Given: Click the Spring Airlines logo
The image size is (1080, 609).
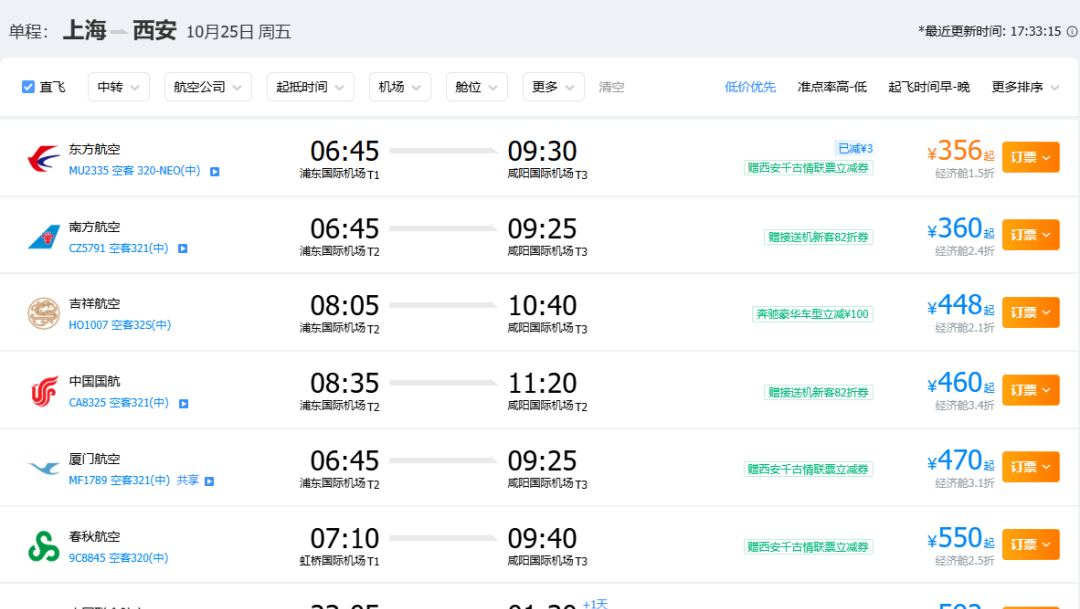Looking at the screenshot, I should pos(43,546).
